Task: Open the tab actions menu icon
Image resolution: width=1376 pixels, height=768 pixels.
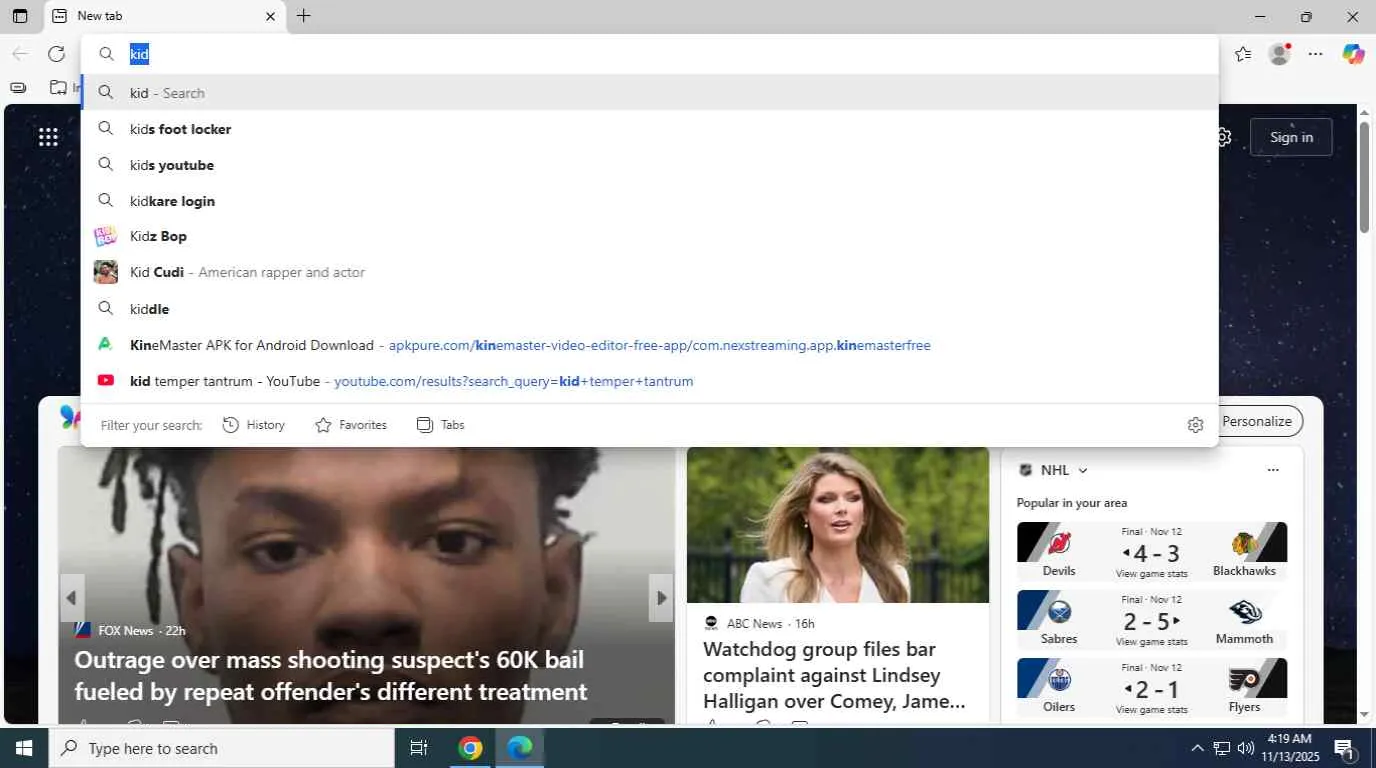Action: pyautogui.click(x=20, y=16)
